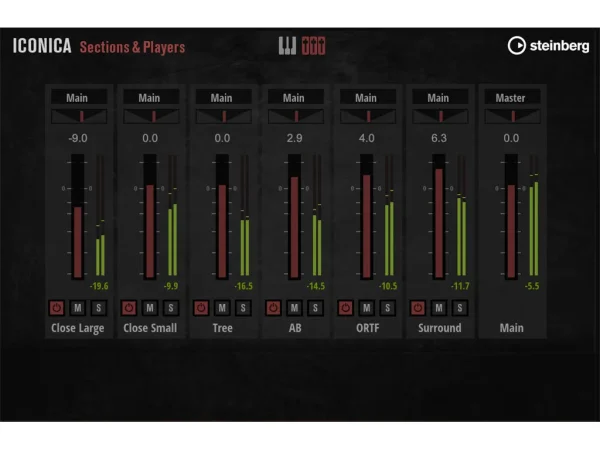Screen dimensions: 600x450
Task: Mute the Surround channel
Action: [438, 308]
